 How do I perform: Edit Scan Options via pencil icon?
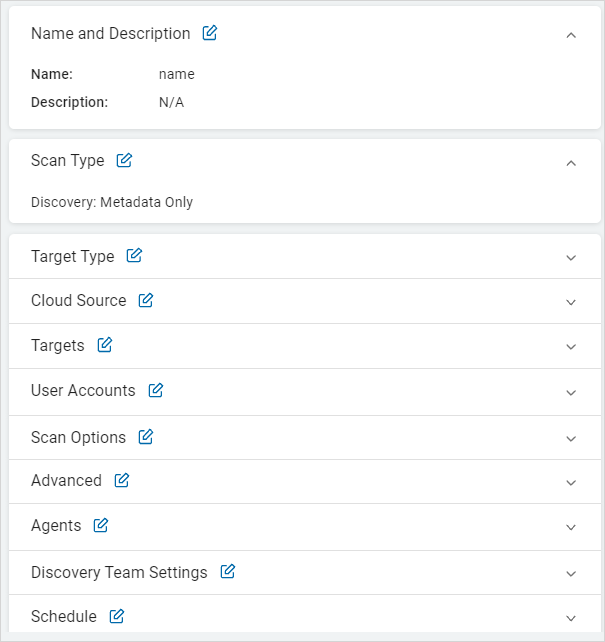pyautogui.click(x=146, y=437)
